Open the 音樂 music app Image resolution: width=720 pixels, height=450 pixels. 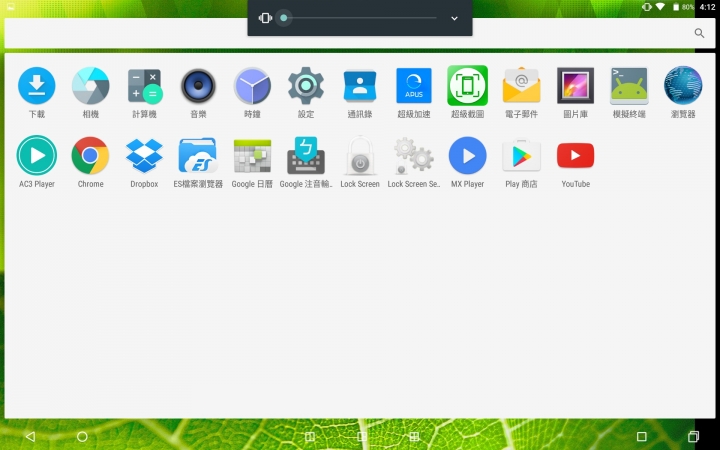(198, 86)
